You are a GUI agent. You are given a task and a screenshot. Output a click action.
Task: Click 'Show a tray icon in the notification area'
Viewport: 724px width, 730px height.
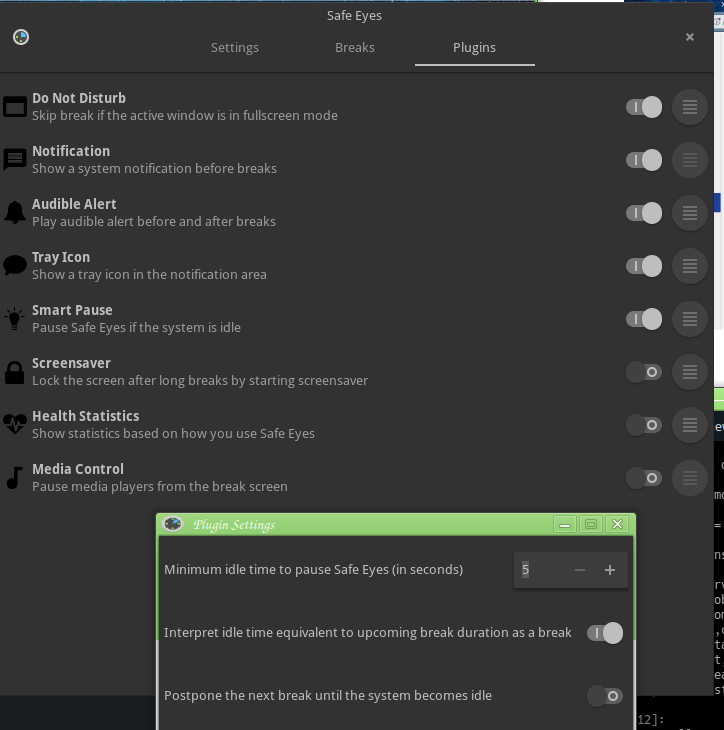pyautogui.click(x=149, y=275)
